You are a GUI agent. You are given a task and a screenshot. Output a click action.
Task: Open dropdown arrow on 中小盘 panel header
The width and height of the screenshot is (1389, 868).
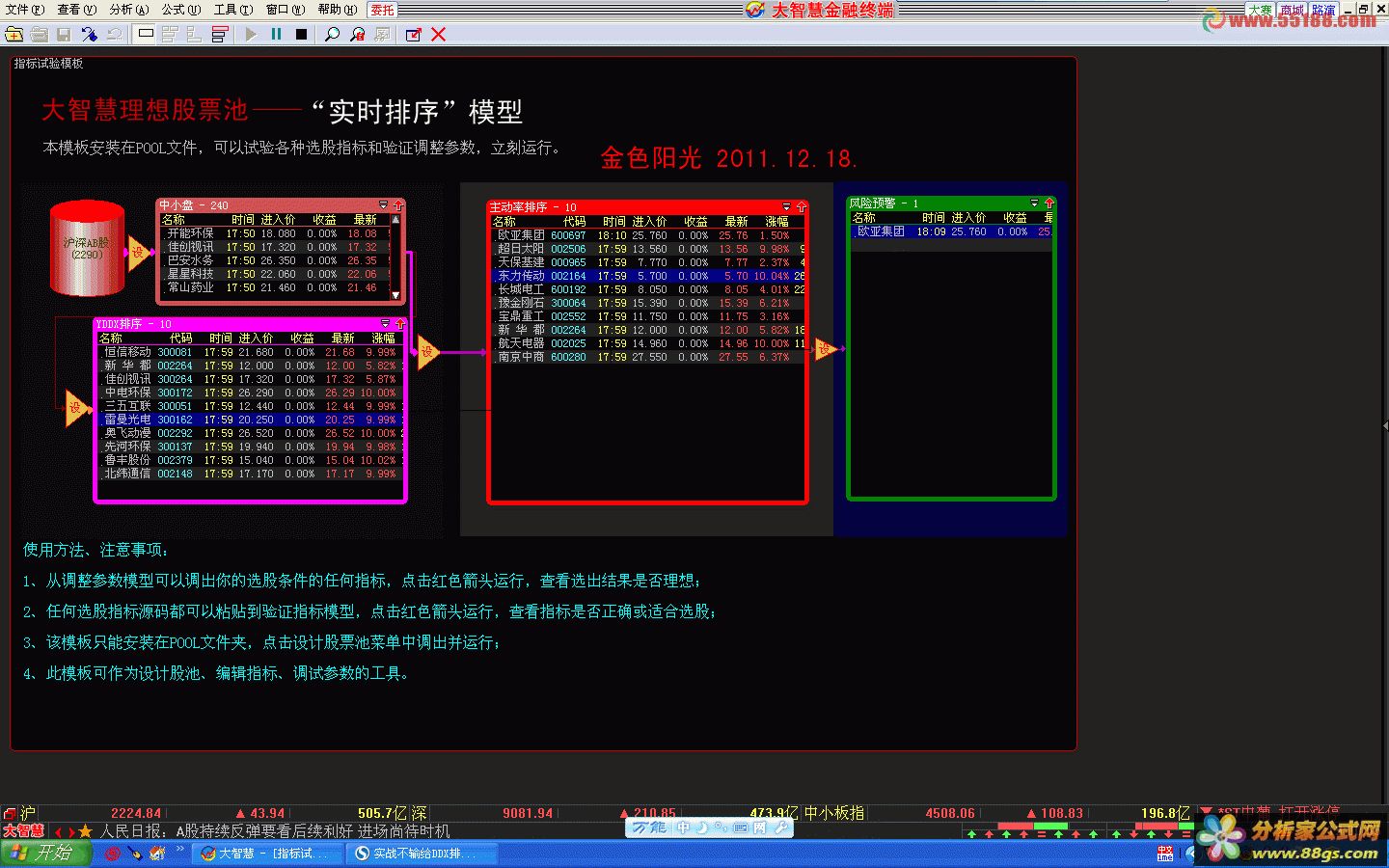[384, 205]
